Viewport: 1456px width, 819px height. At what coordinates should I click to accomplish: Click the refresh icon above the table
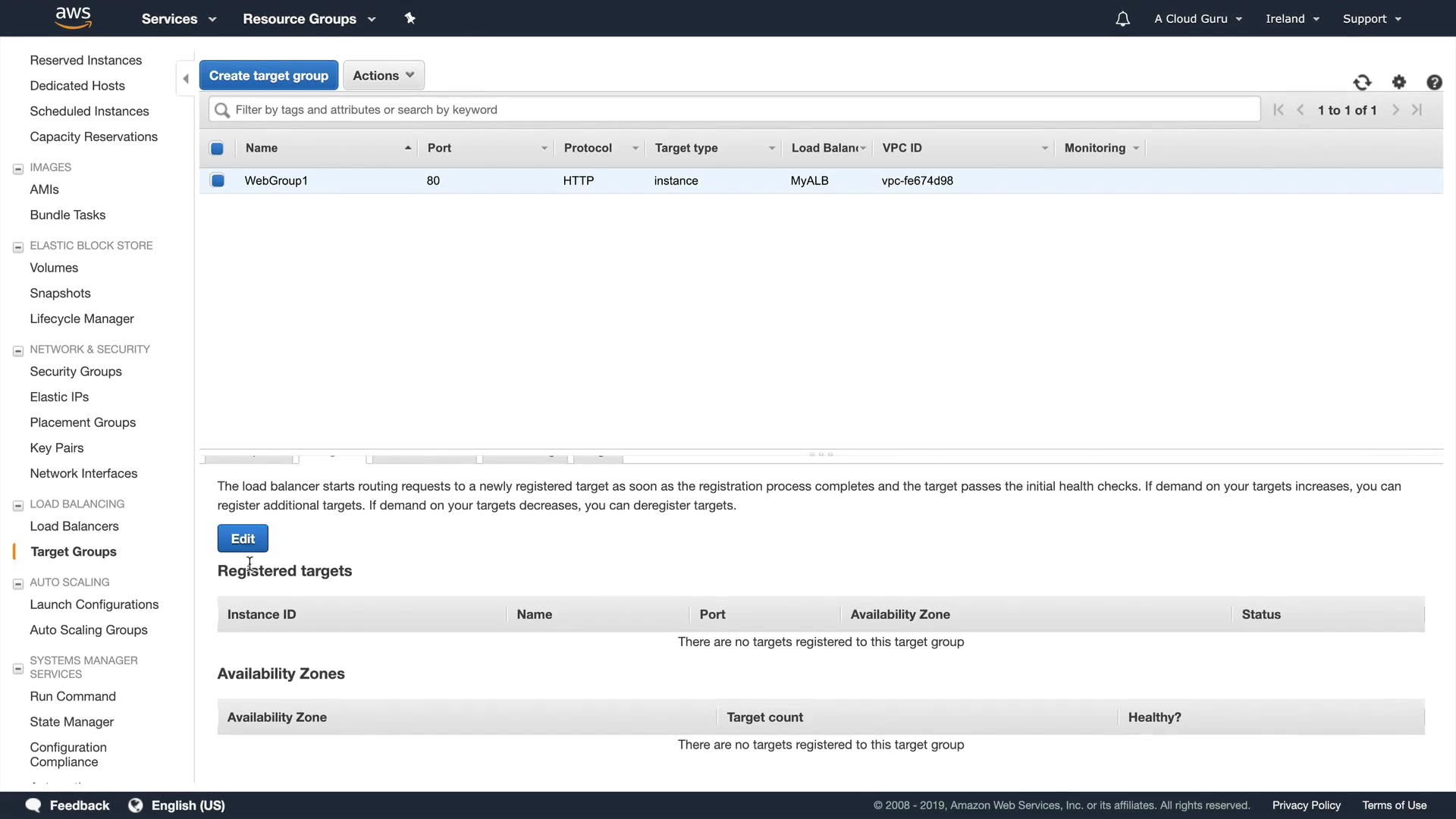point(1362,83)
